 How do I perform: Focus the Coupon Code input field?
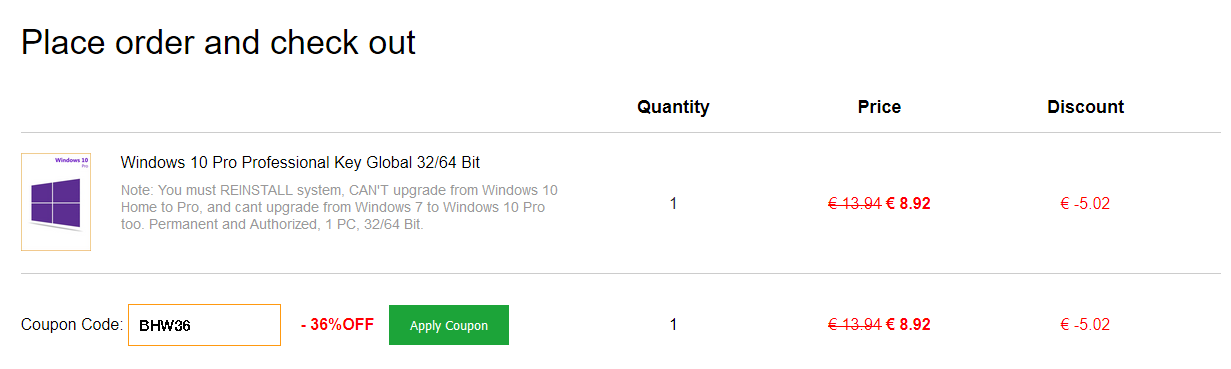click(204, 325)
